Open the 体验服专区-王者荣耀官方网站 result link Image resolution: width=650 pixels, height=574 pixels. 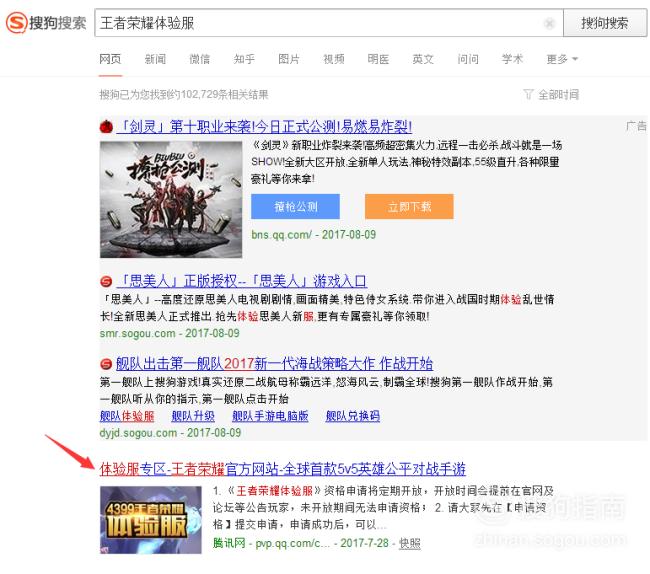(x=282, y=469)
